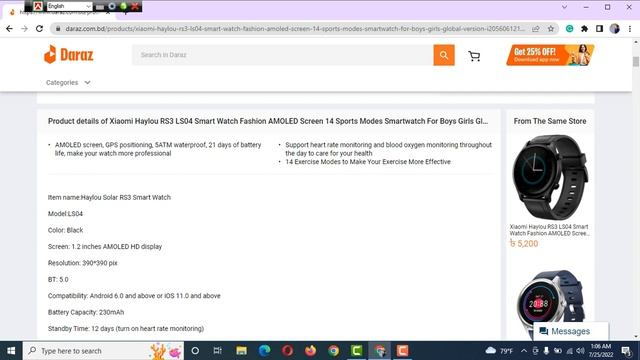Screen dimensions: 640x360
Task: Click the taskbar volume icon
Action: 580,351
